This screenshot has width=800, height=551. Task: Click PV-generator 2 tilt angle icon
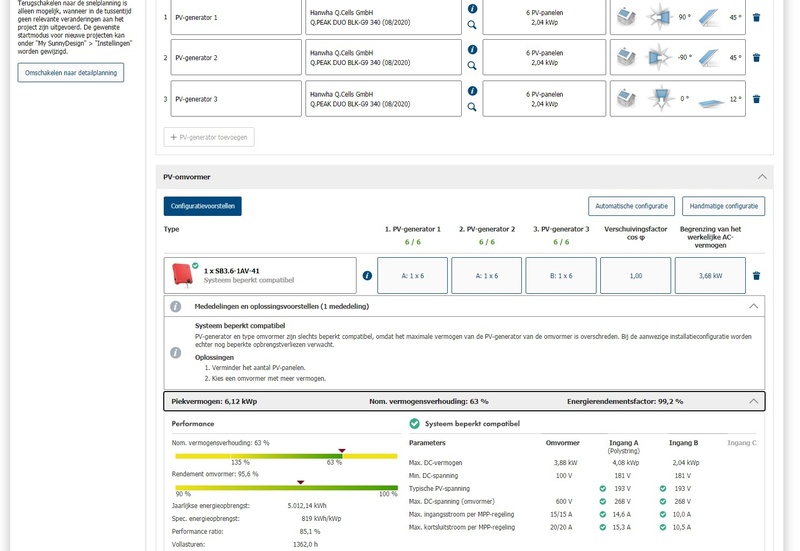tap(708, 58)
